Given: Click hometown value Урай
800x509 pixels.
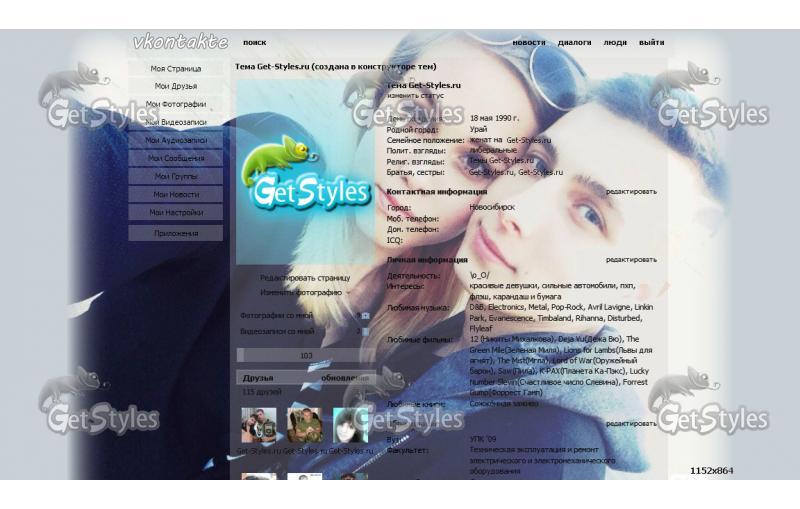Looking at the screenshot, I should click(478, 130).
